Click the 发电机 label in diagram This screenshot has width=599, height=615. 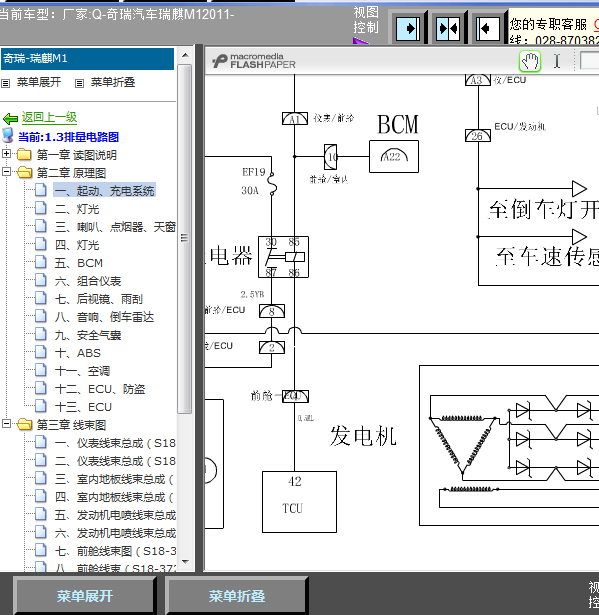click(x=363, y=436)
